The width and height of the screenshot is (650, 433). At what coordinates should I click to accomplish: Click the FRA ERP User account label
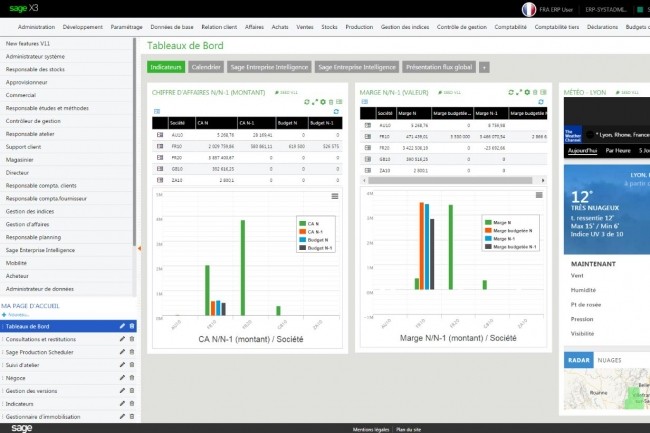[556, 10]
